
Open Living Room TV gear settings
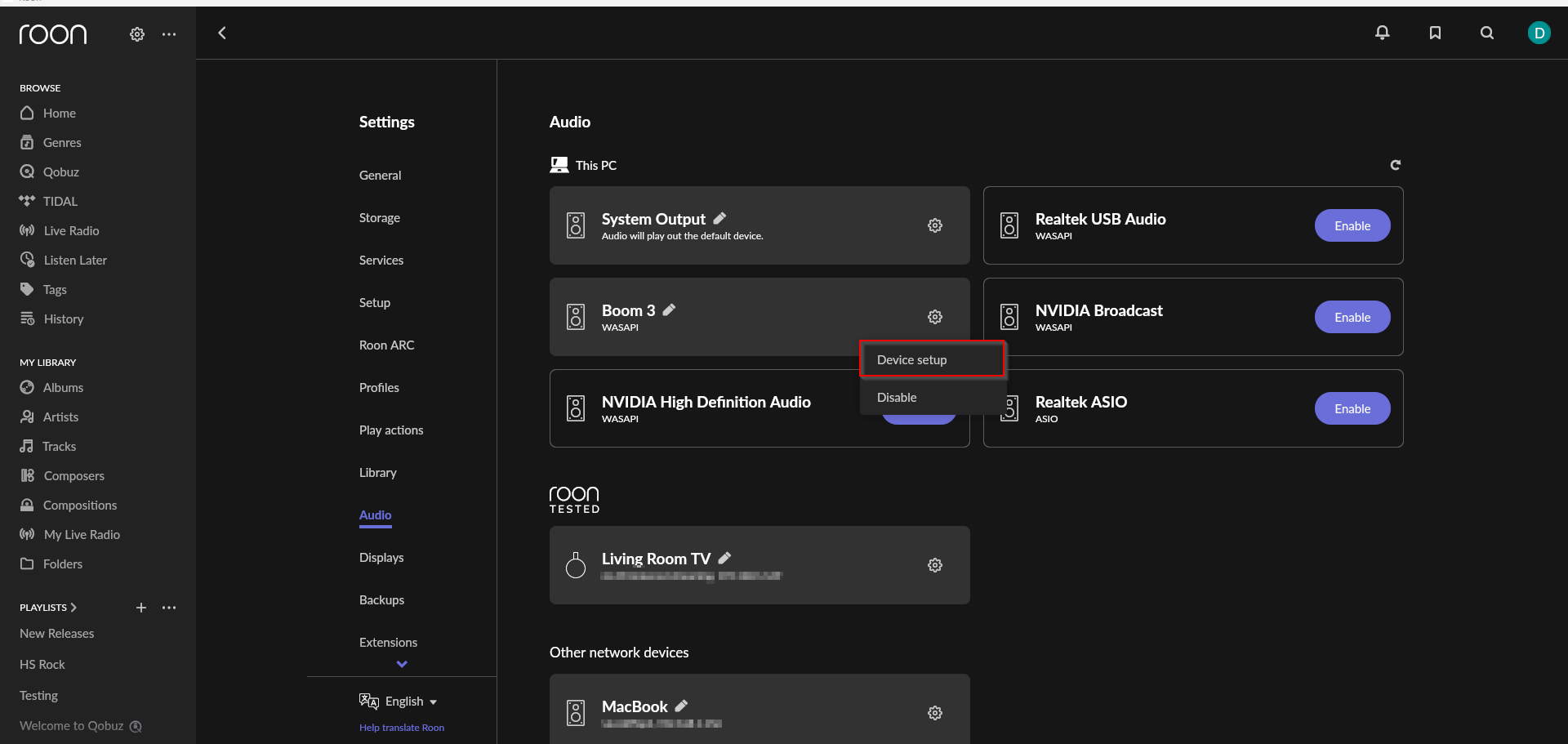[935, 565]
